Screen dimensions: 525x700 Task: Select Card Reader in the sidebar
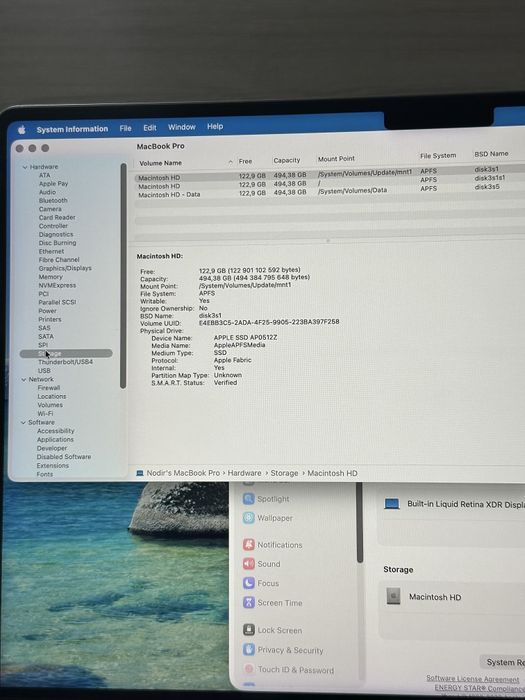(x=57, y=217)
